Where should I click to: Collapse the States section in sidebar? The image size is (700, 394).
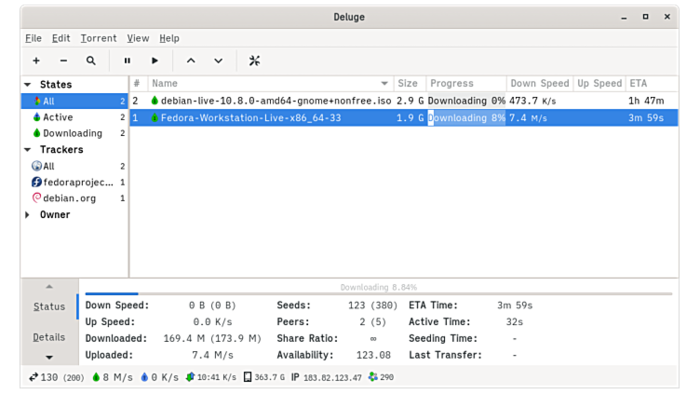[x=28, y=84]
